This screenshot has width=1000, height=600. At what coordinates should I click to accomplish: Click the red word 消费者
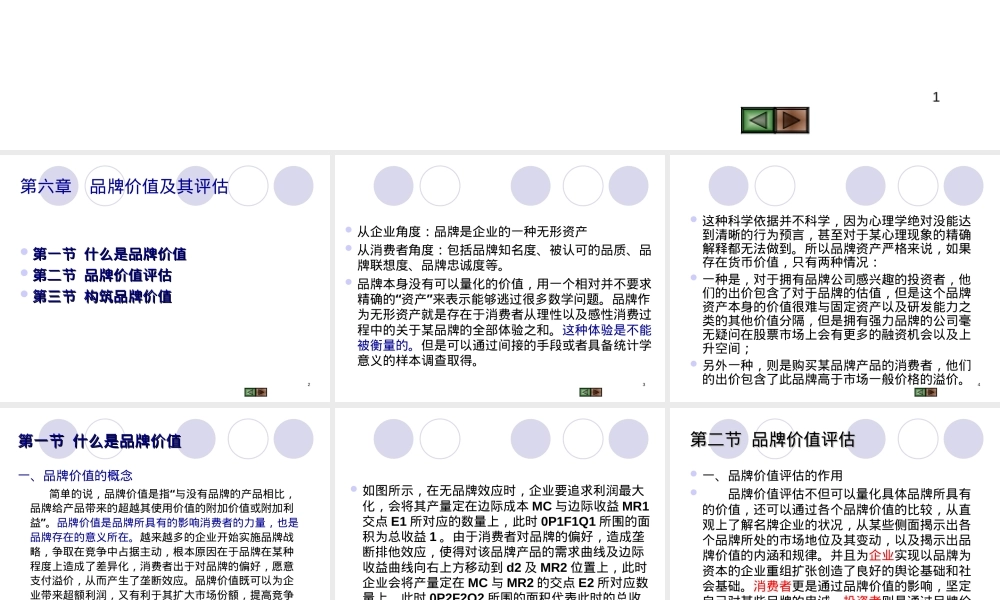(x=772, y=586)
